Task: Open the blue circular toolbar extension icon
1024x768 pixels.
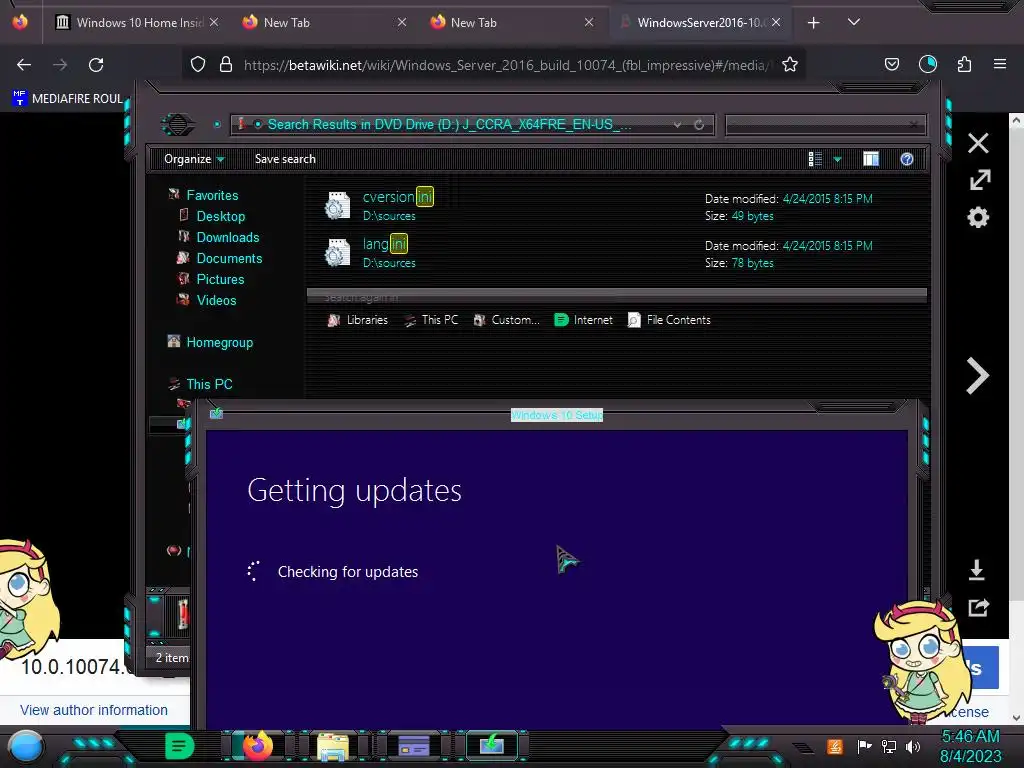Action: [927, 64]
